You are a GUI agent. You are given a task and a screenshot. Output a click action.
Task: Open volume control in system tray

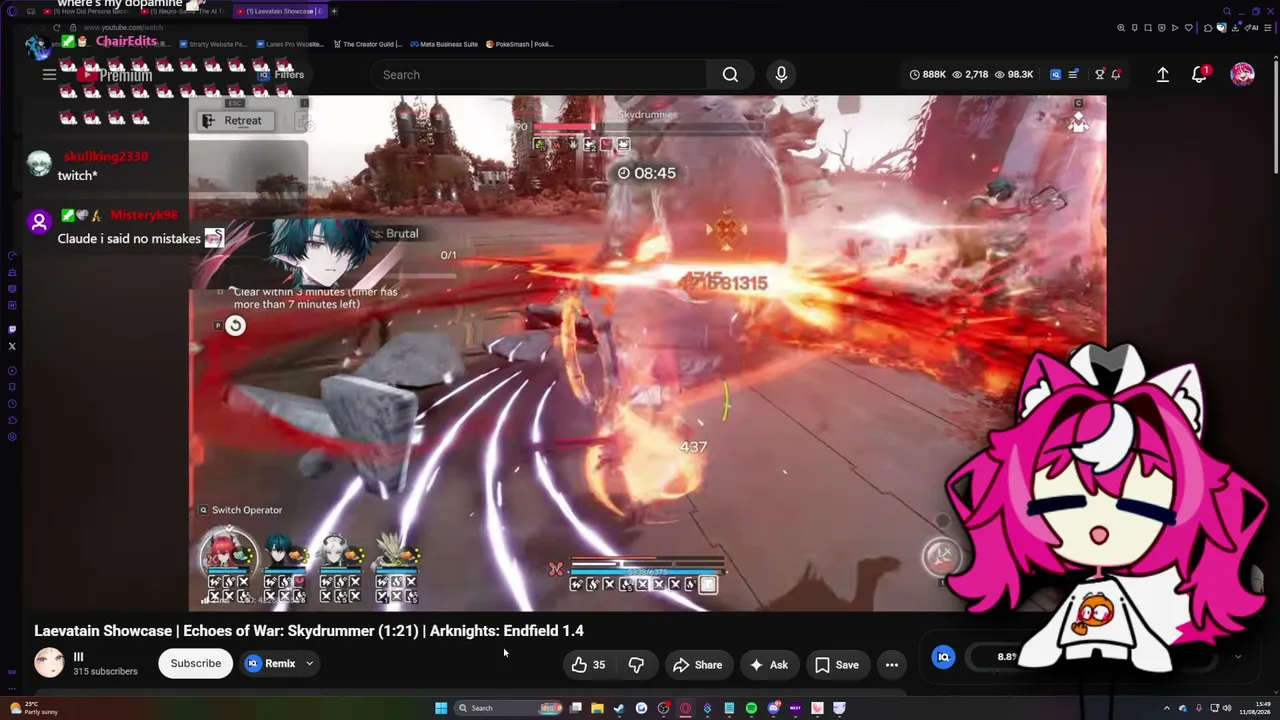[x=1227, y=708]
